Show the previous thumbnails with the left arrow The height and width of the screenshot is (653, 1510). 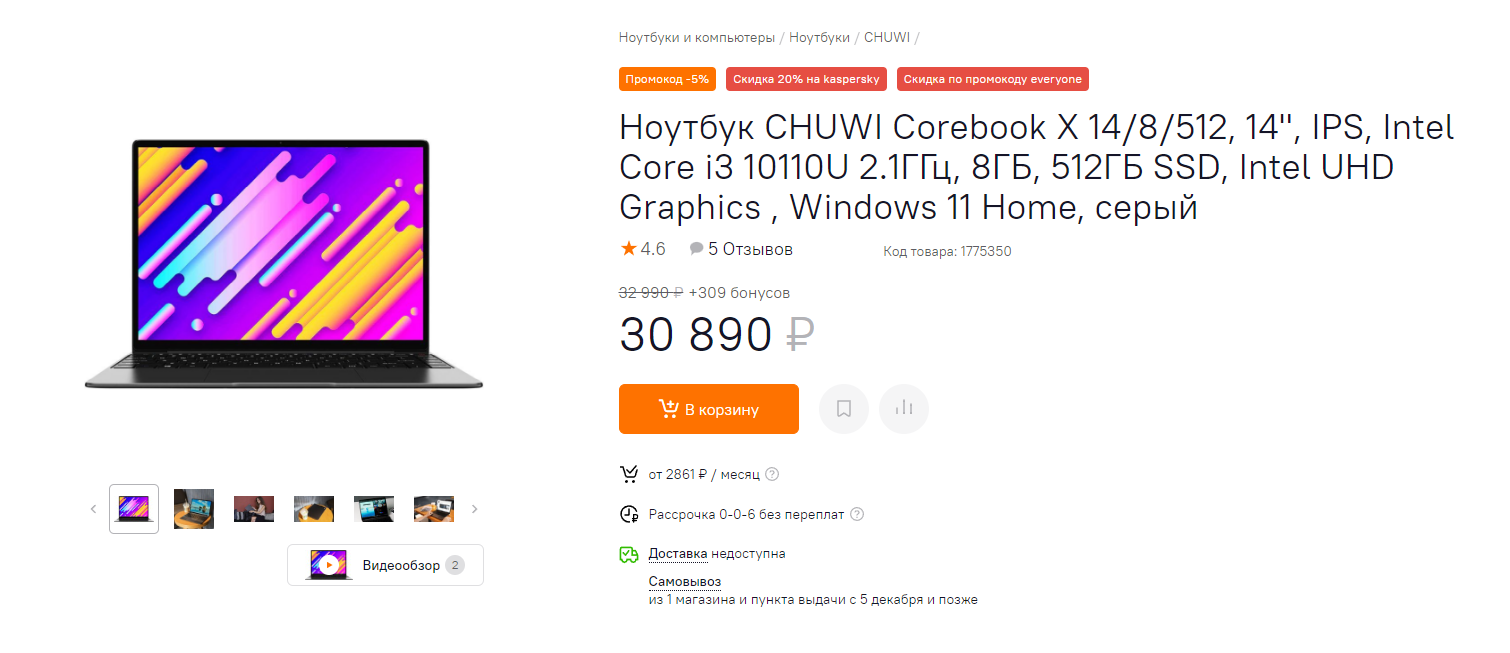coord(93,509)
